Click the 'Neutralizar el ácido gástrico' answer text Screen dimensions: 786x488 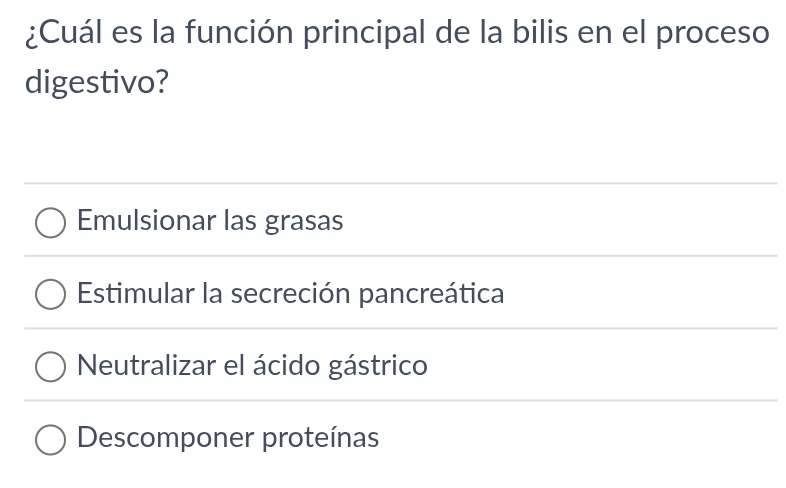(x=252, y=366)
